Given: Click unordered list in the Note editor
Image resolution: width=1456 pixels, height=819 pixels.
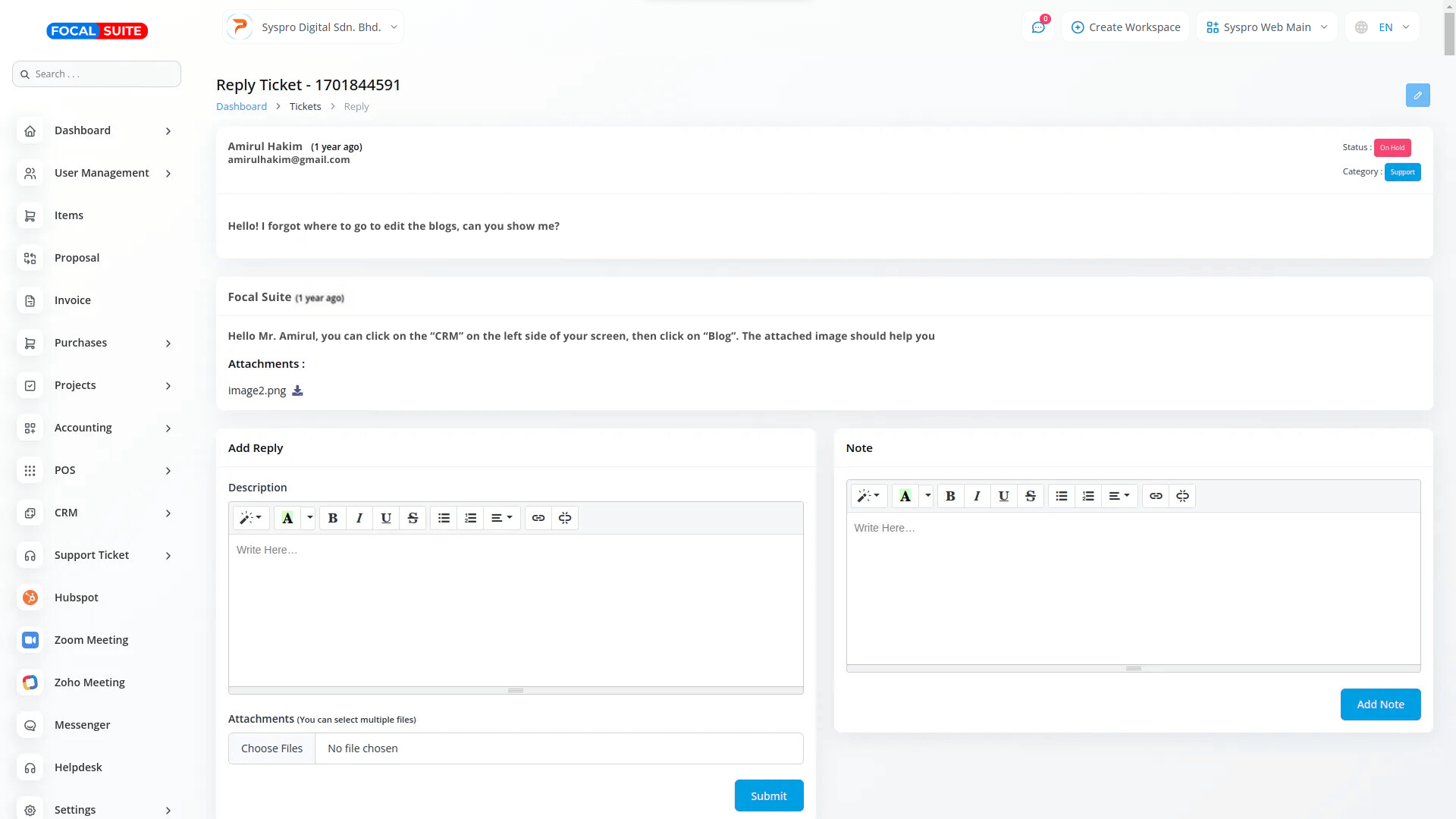Looking at the screenshot, I should [1062, 496].
